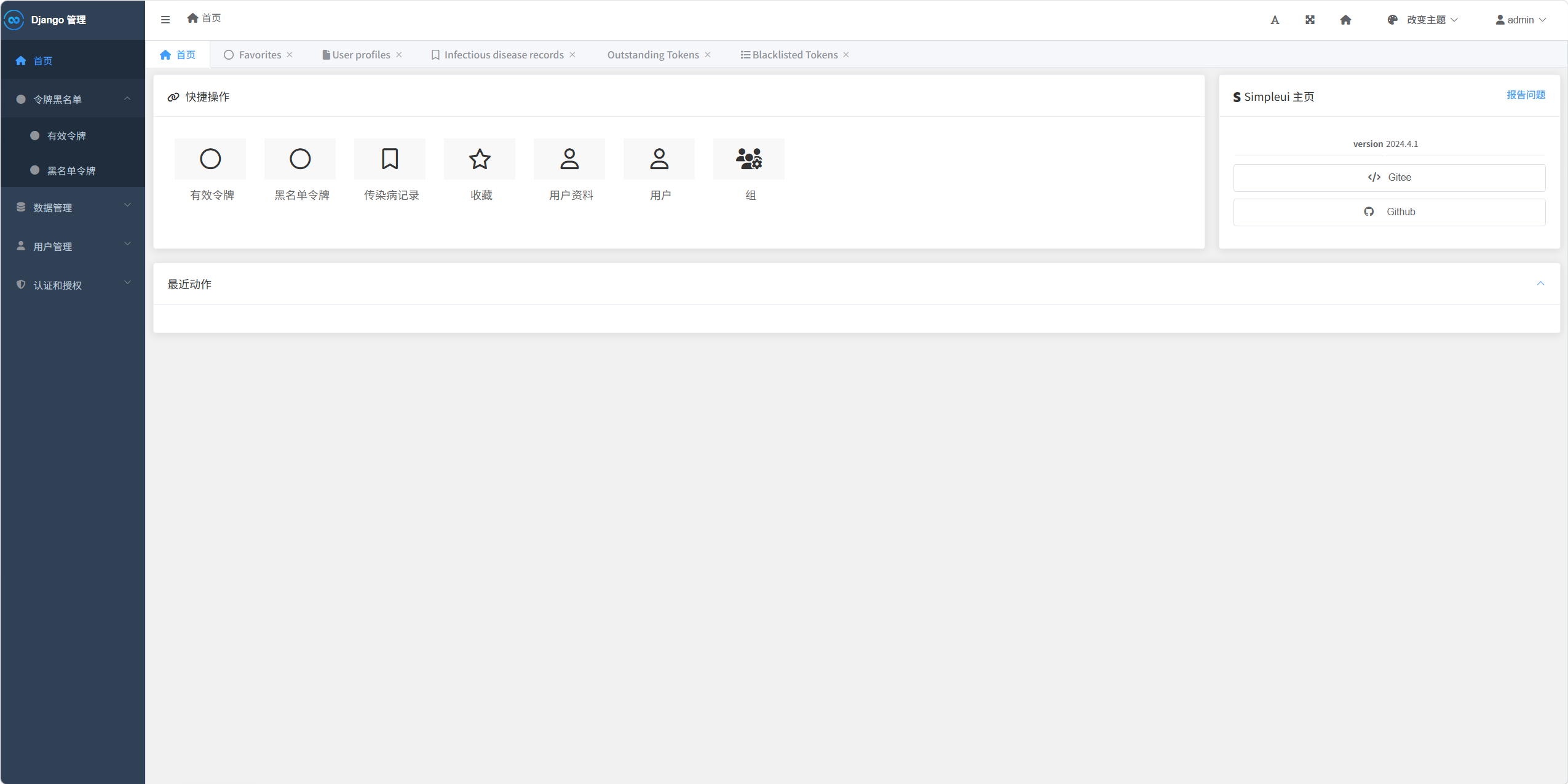Screen dimensions: 1568x784
Task: Open the 收藏 star shortcut
Action: 480,159
